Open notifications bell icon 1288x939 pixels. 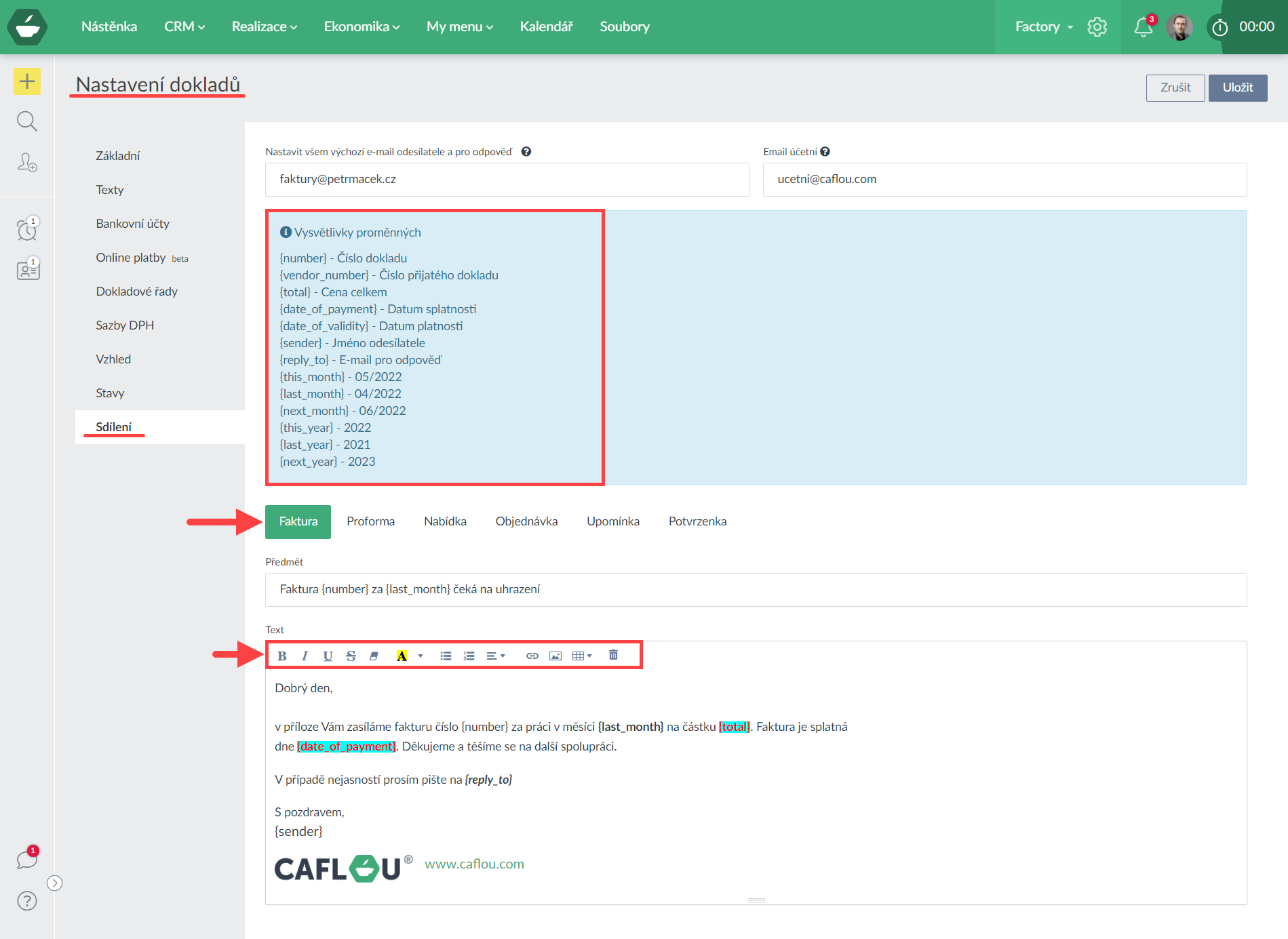(1143, 27)
